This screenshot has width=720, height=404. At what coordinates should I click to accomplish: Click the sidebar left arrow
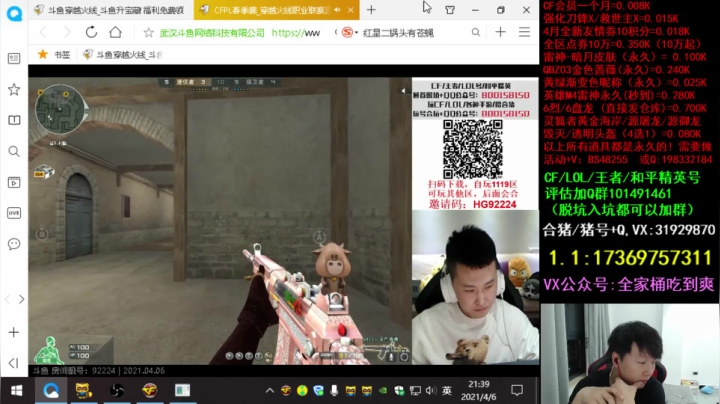(7, 299)
